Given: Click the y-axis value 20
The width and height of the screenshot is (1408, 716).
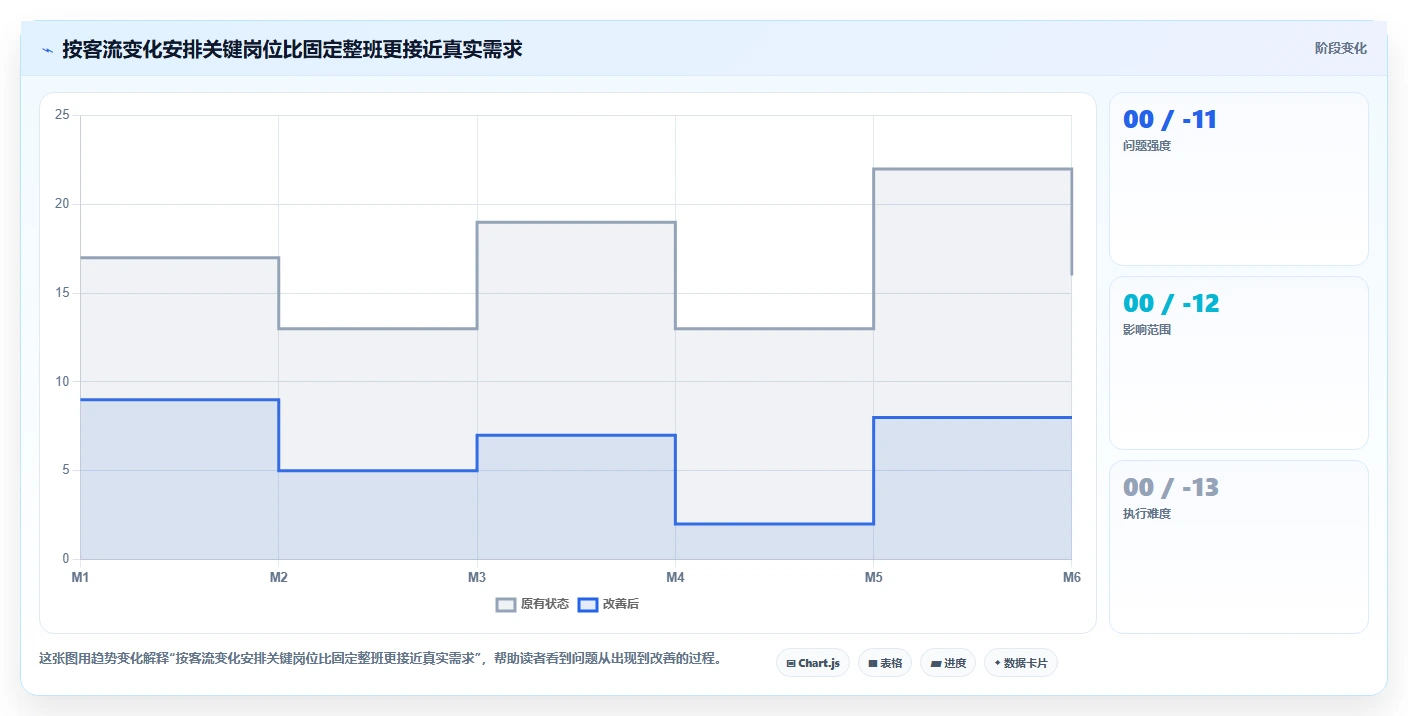Looking at the screenshot, I should coord(62,204).
